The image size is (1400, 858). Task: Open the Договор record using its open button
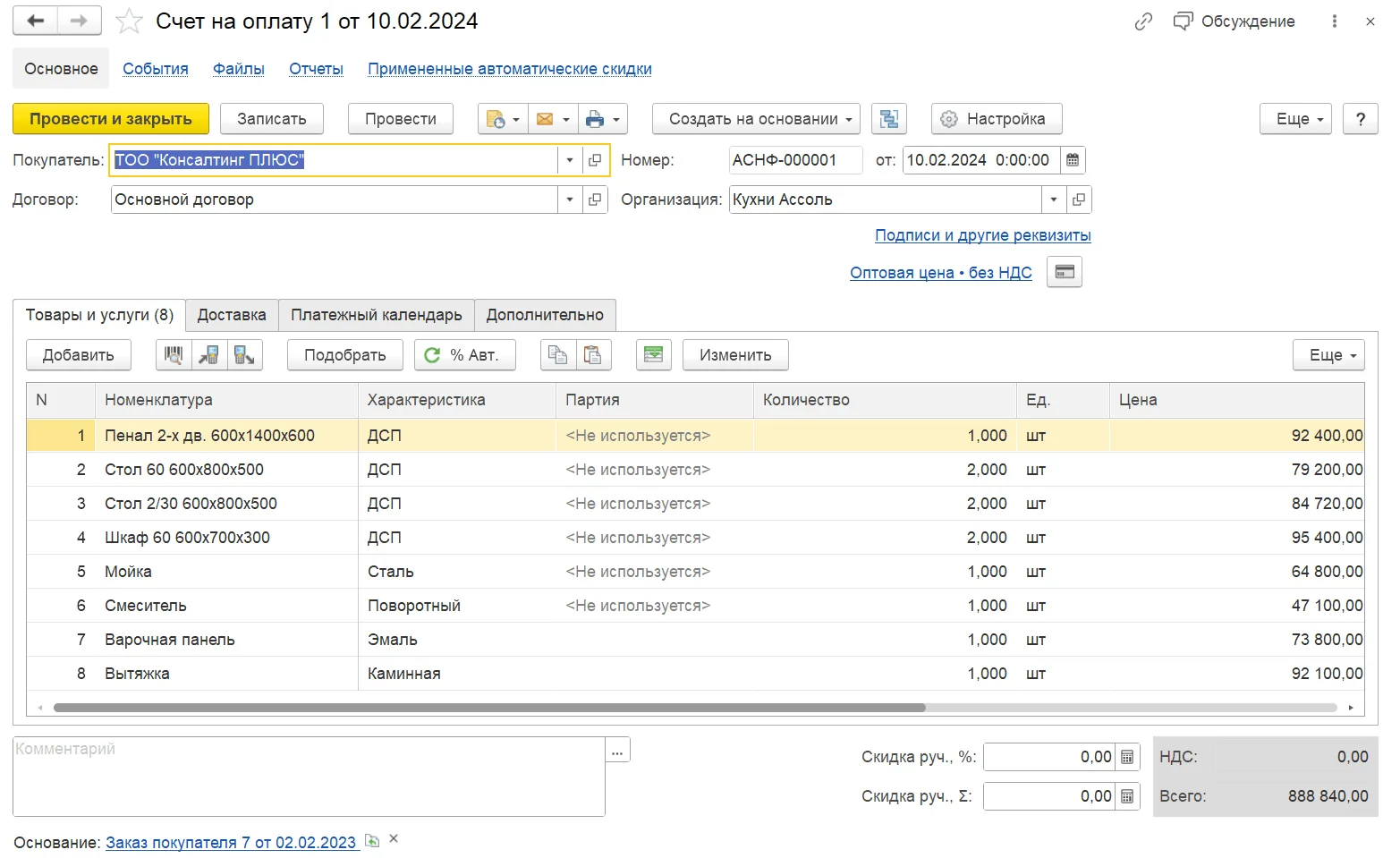tap(595, 200)
